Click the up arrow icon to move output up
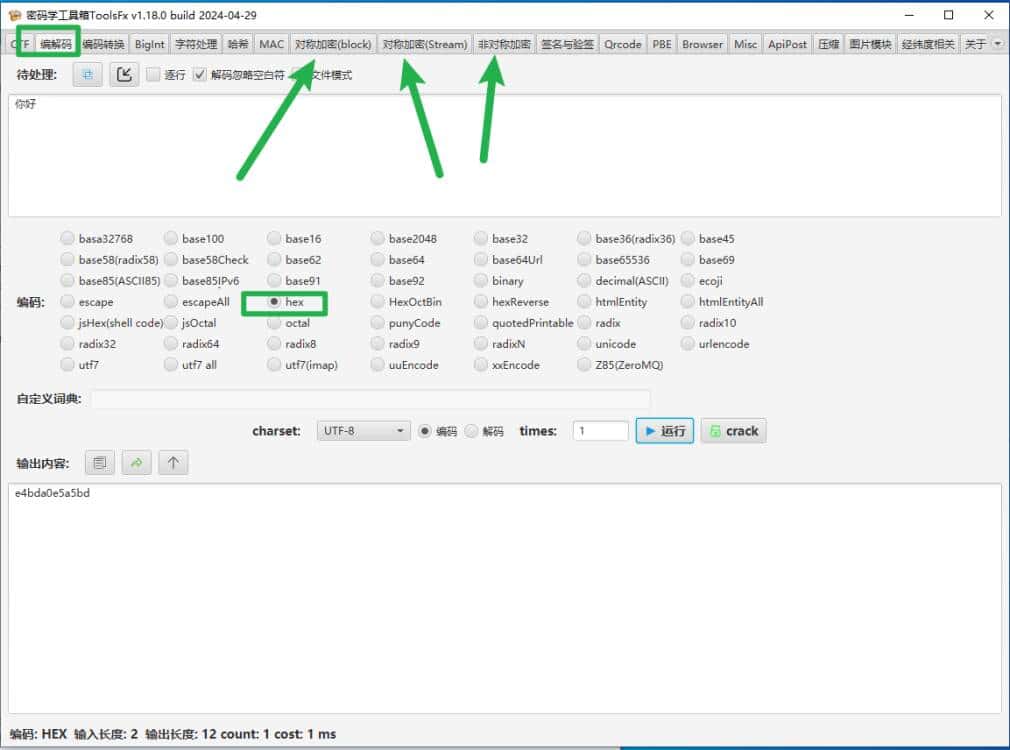The image size is (1010, 750). click(173, 462)
